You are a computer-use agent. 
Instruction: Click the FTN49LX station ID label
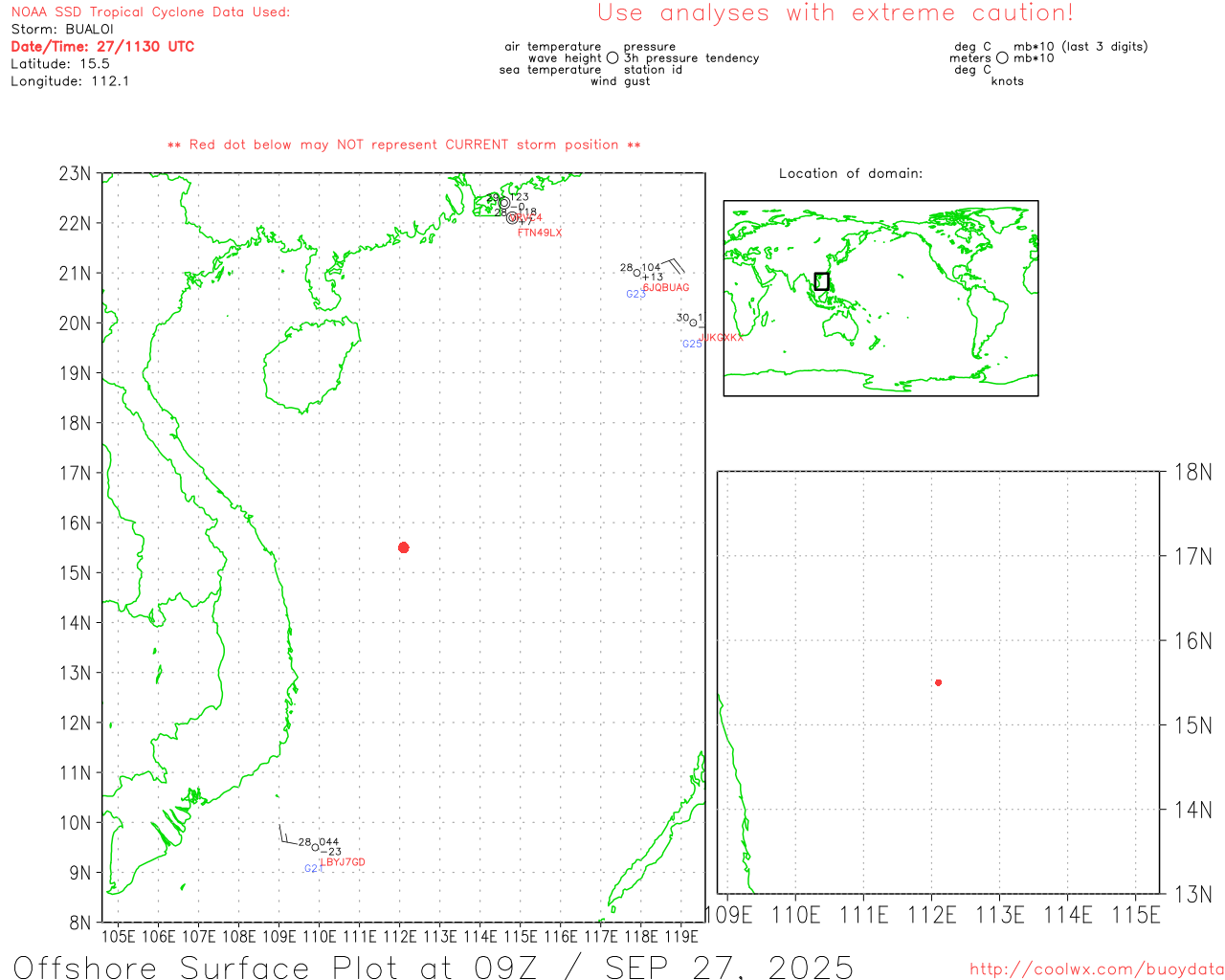(540, 233)
